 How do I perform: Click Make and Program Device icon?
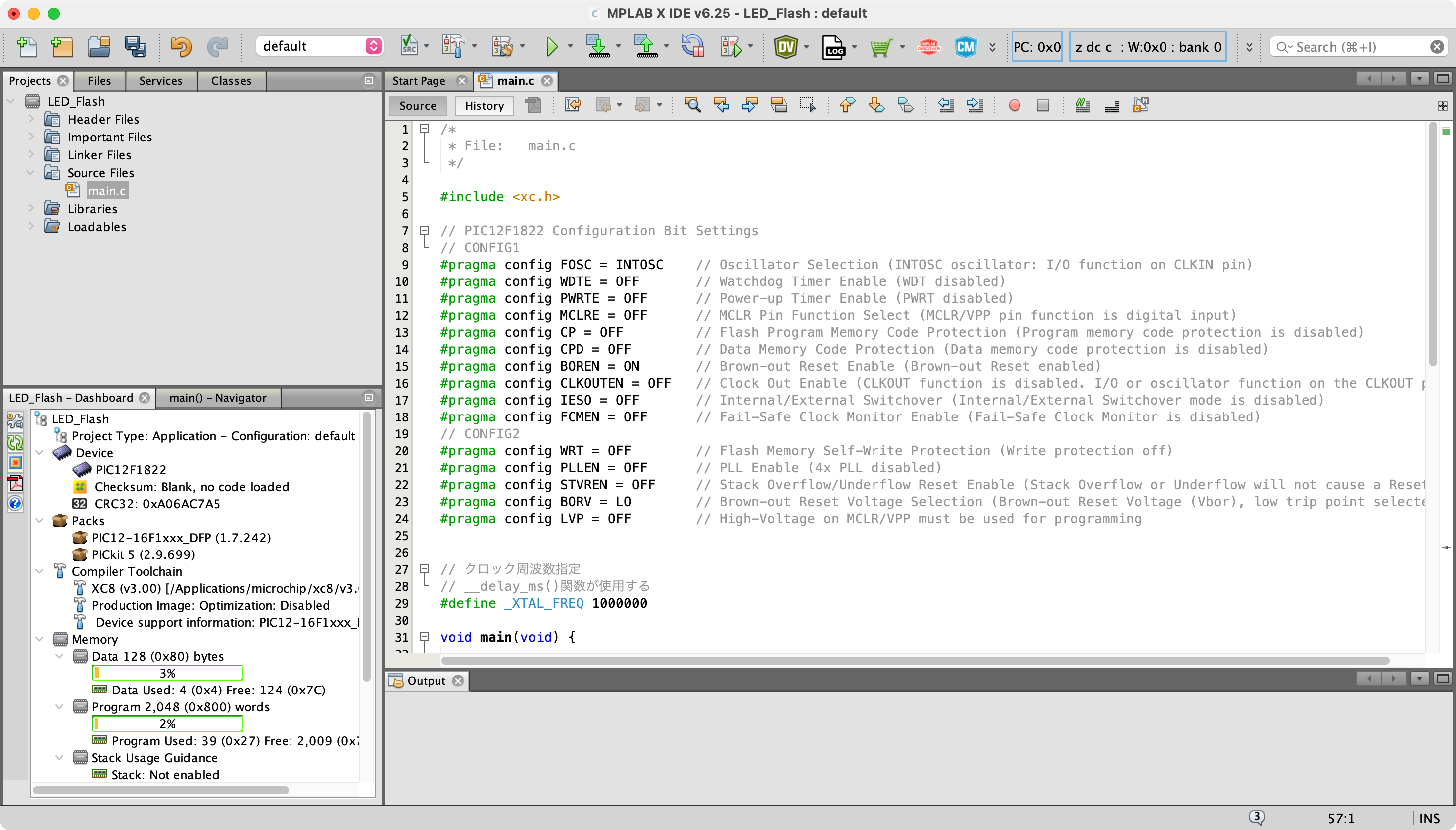tap(598, 46)
